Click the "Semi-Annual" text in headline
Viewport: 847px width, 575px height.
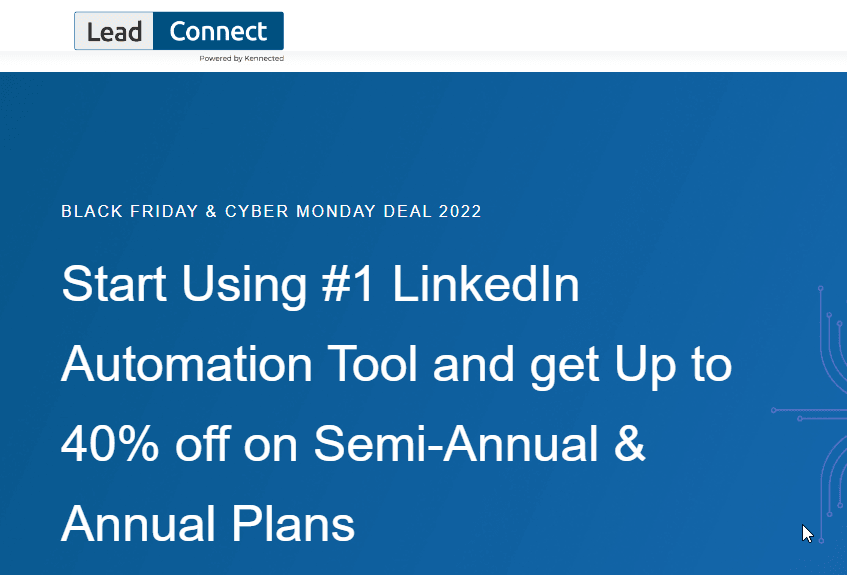456,444
